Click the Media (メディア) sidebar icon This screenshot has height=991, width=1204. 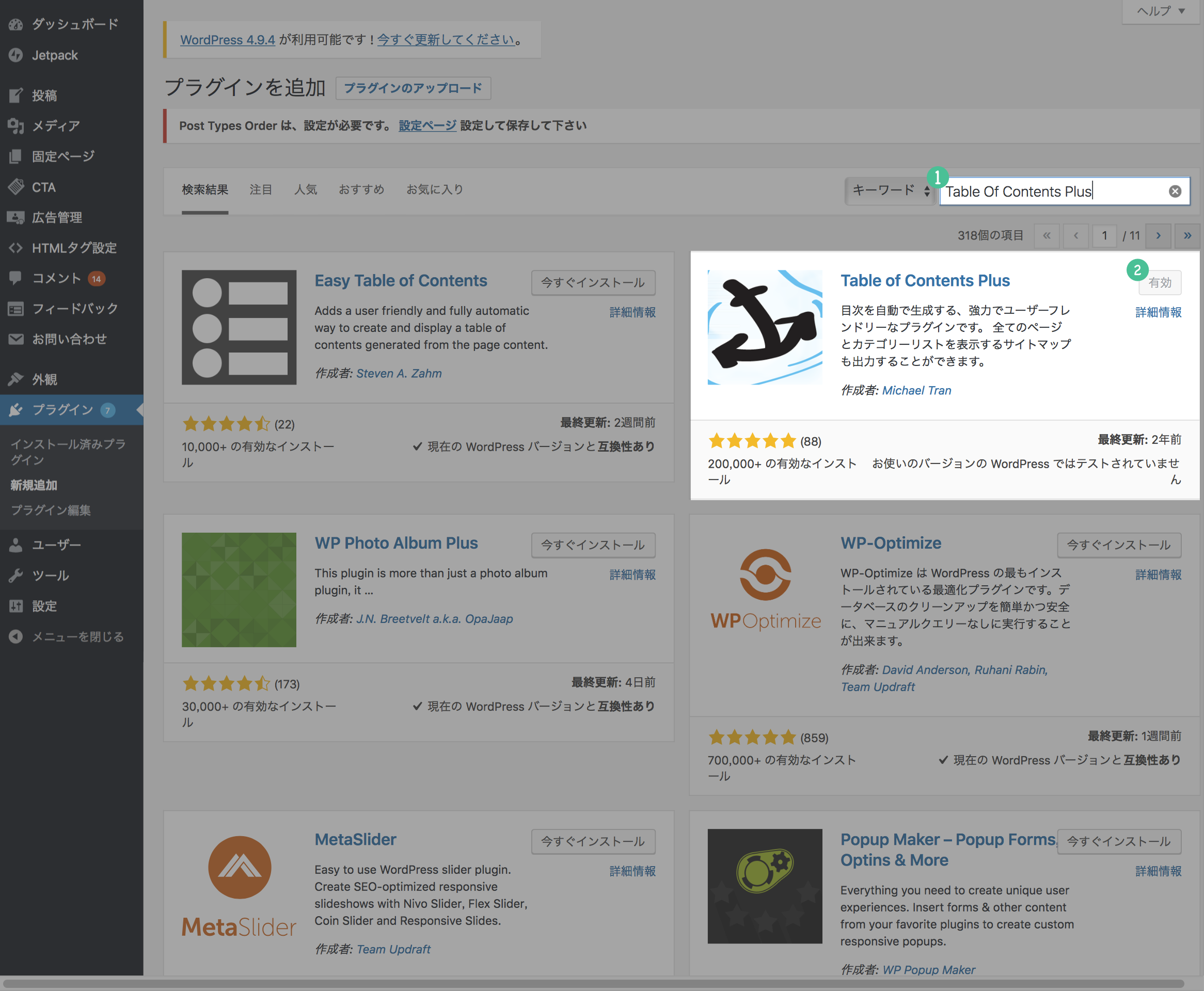coord(15,125)
